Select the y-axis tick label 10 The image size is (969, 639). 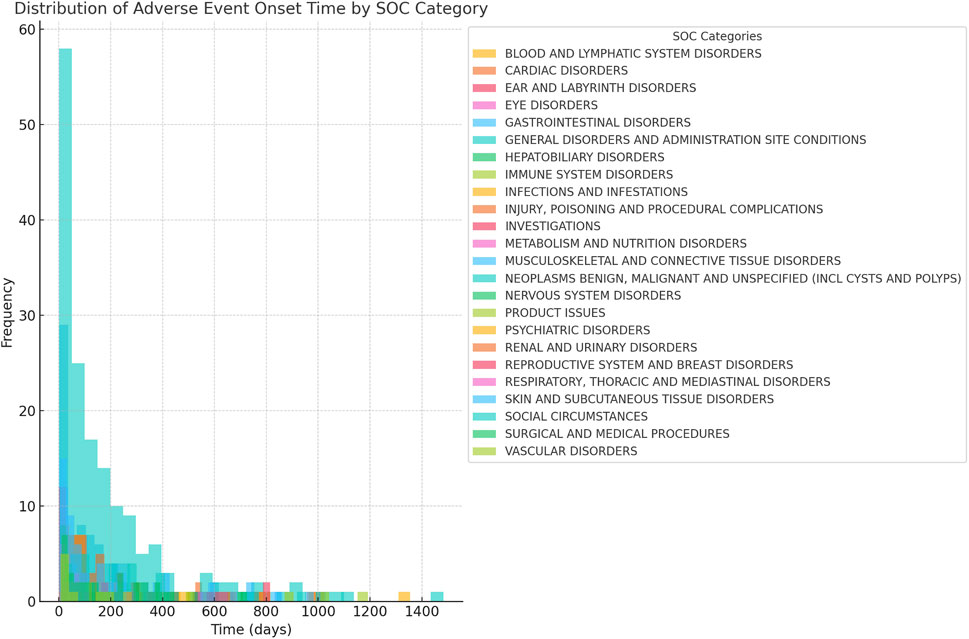pyautogui.click(x=27, y=507)
